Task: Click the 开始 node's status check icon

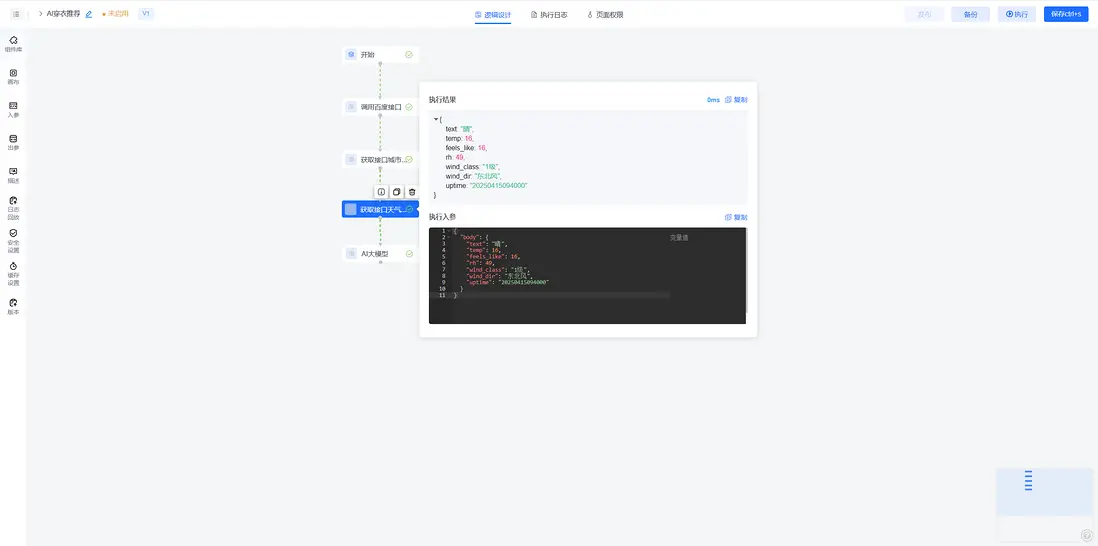Action: [409, 55]
